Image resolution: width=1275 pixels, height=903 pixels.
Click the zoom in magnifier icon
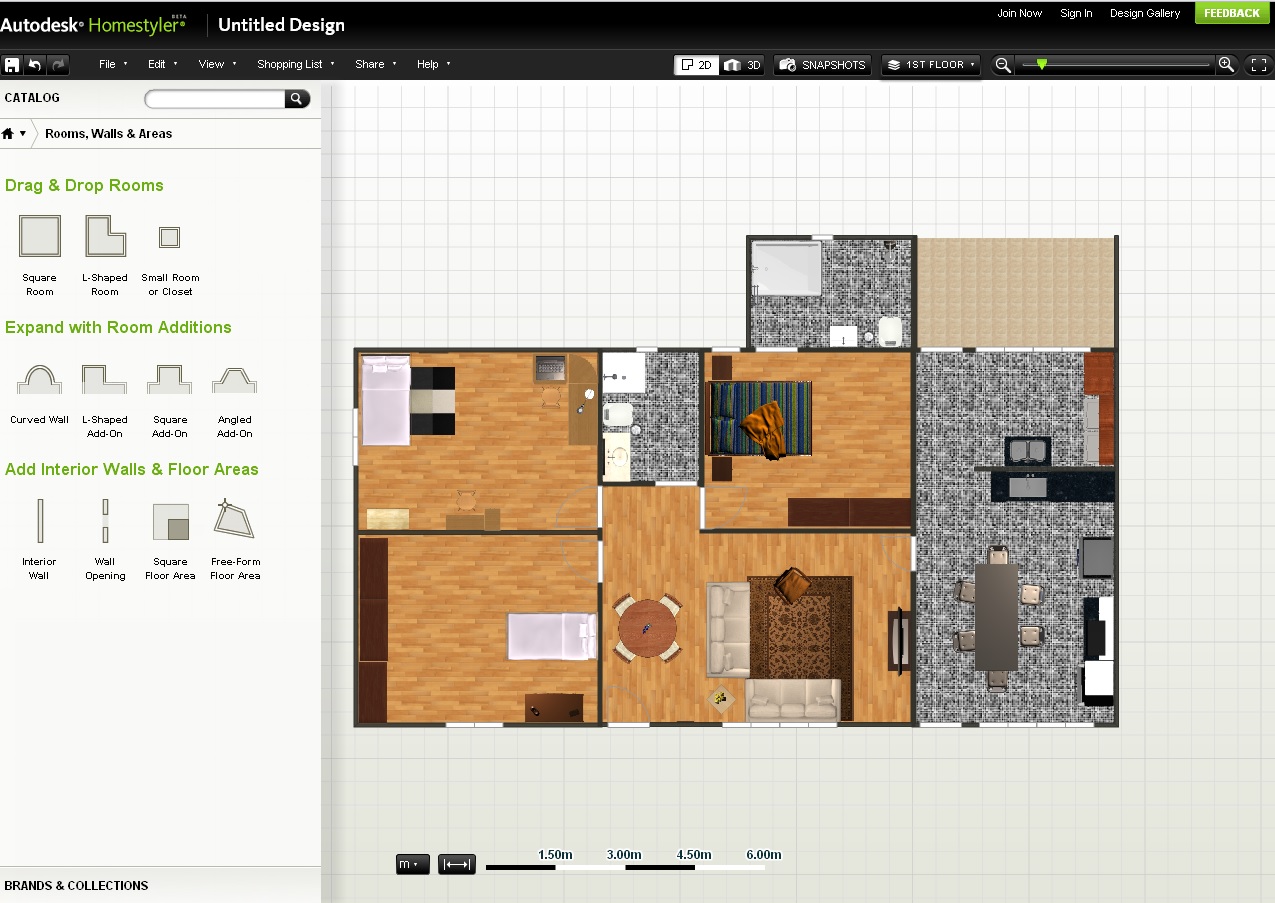1226,65
